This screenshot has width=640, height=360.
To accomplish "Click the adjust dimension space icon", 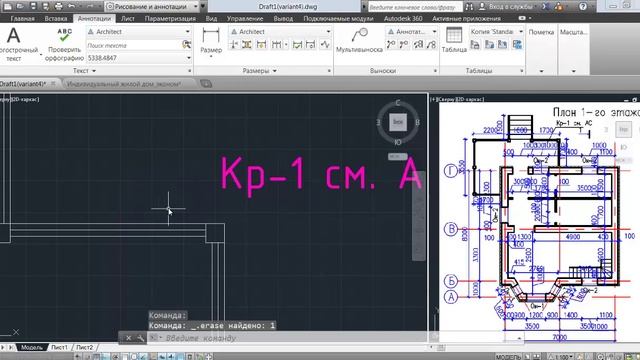I will 247,44.
